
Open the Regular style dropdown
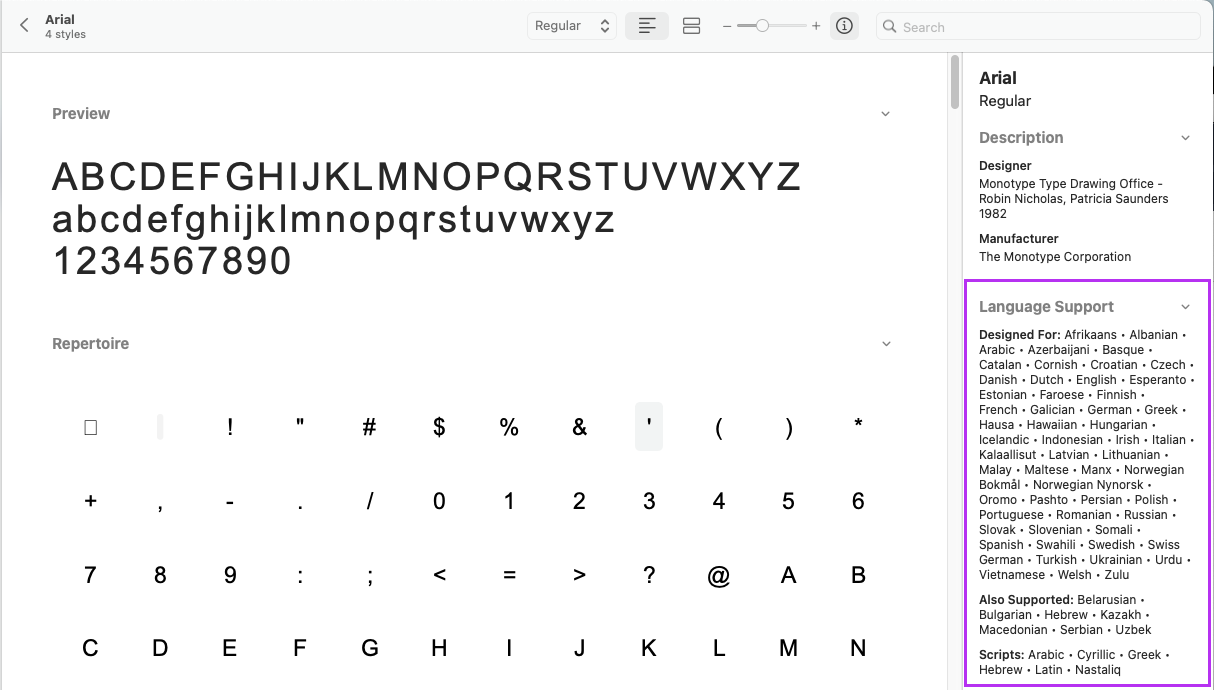click(x=572, y=26)
